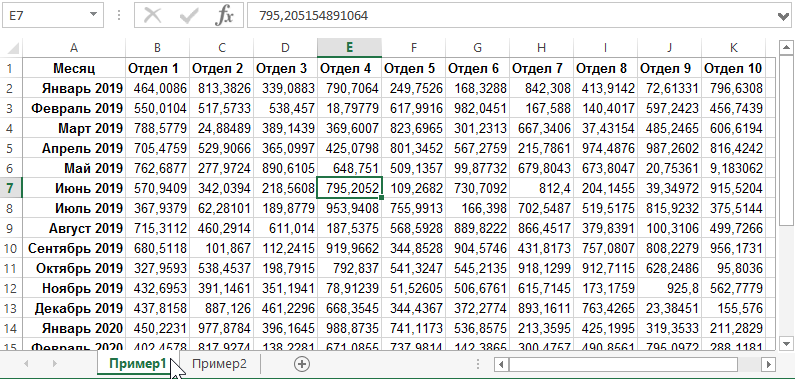The image size is (795, 379).
Task: Click the horizontal scrollbar track
Action: pos(750,364)
